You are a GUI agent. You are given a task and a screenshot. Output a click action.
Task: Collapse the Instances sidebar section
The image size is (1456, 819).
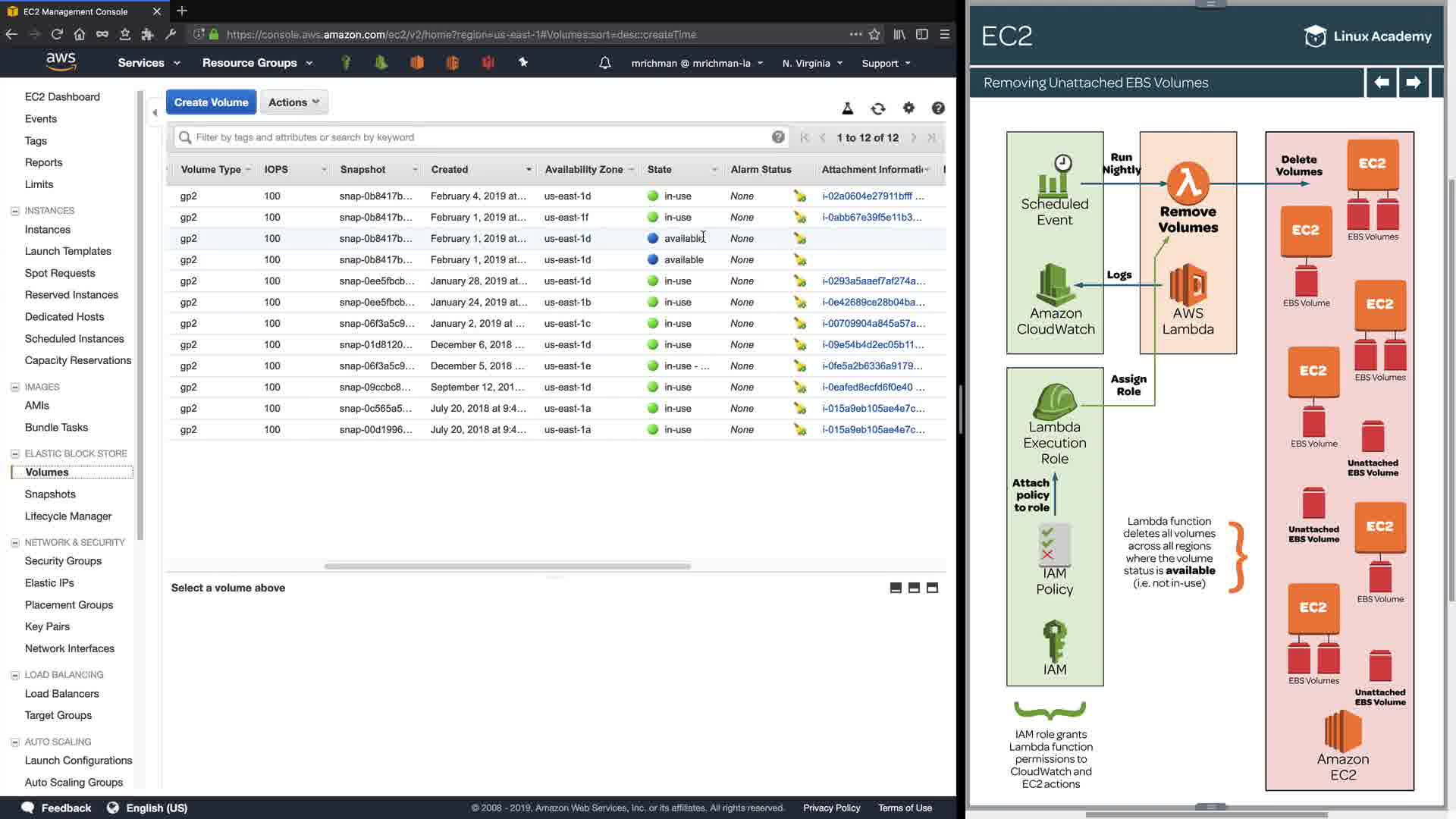[x=14, y=211]
